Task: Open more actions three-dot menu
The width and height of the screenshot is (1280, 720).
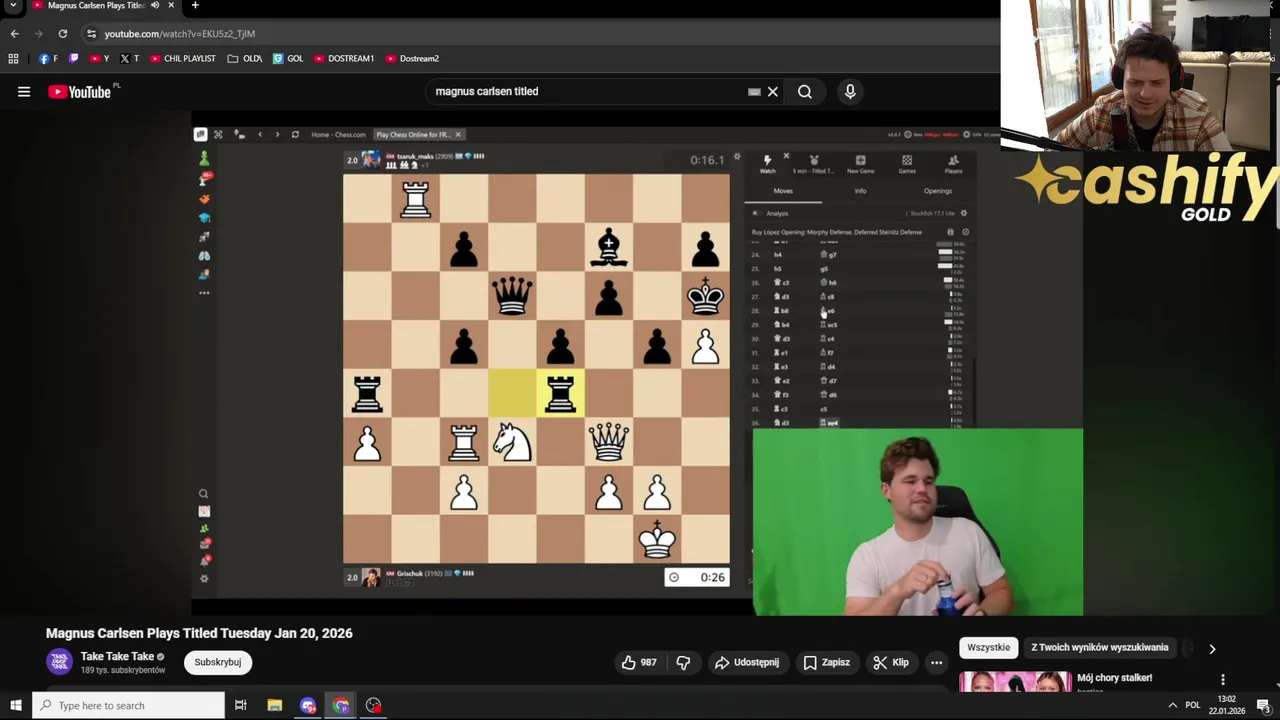Action: pos(936,662)
